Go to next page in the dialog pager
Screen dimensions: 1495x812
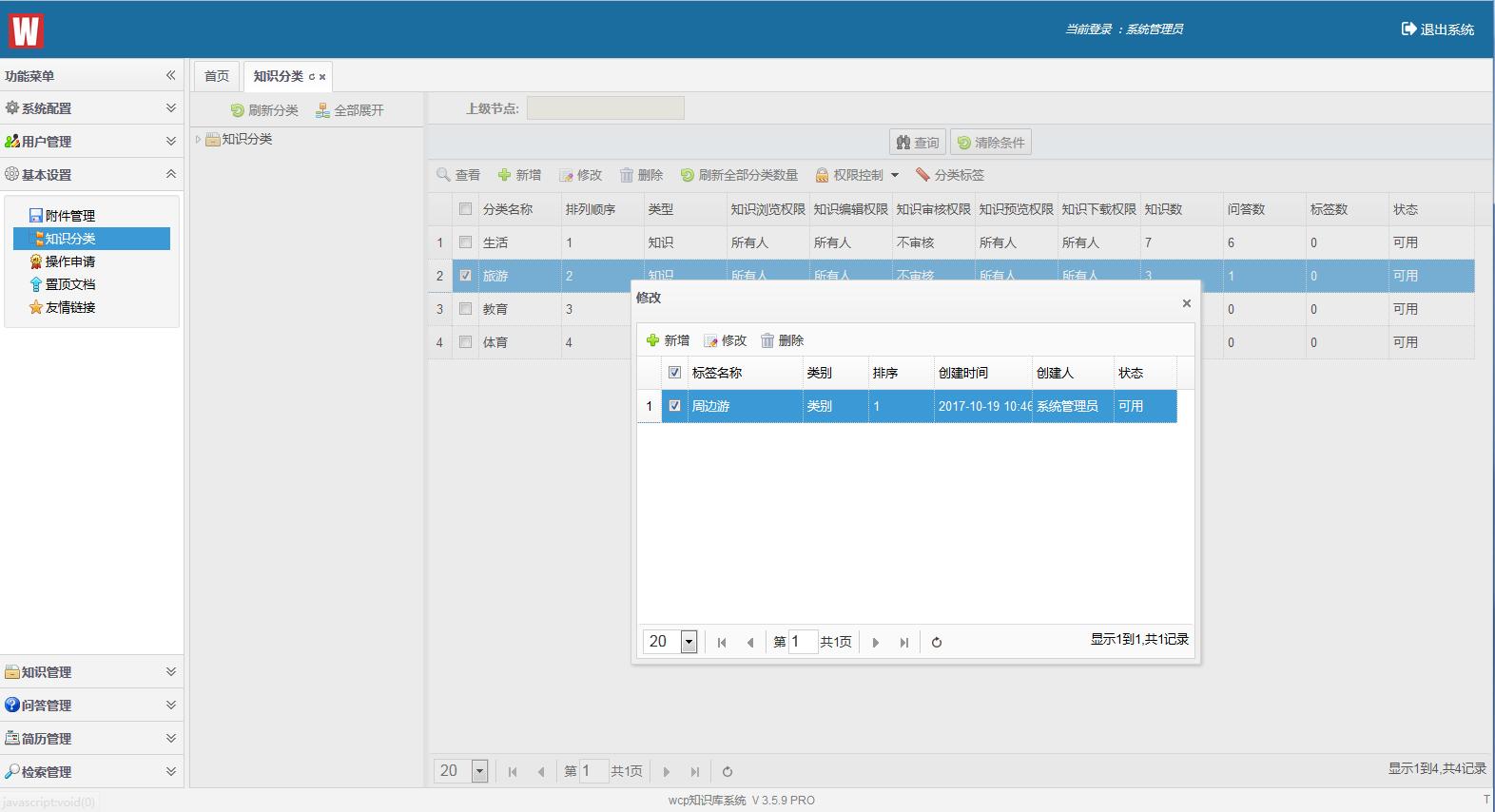tap(876, 643)
